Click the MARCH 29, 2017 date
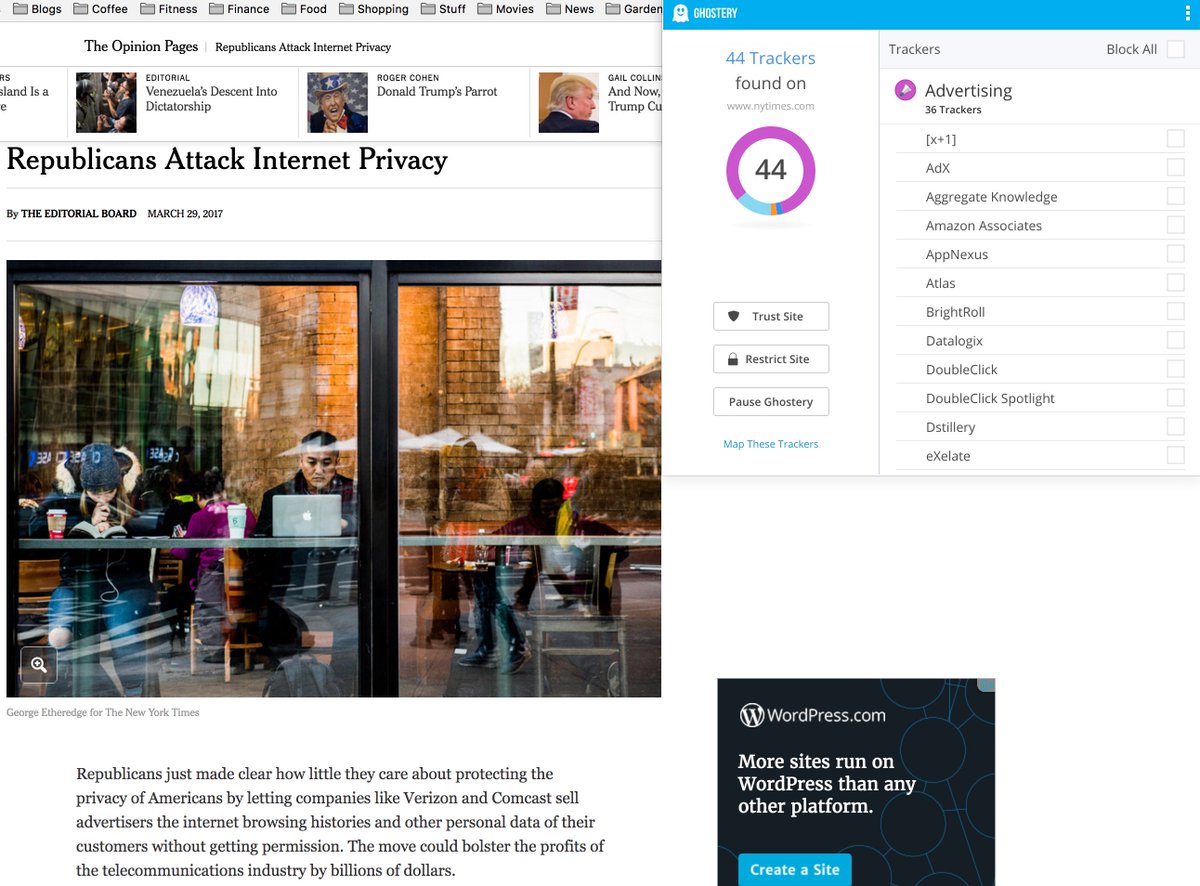Screen dimensions: 1200x886 click(x=185, y=214)
